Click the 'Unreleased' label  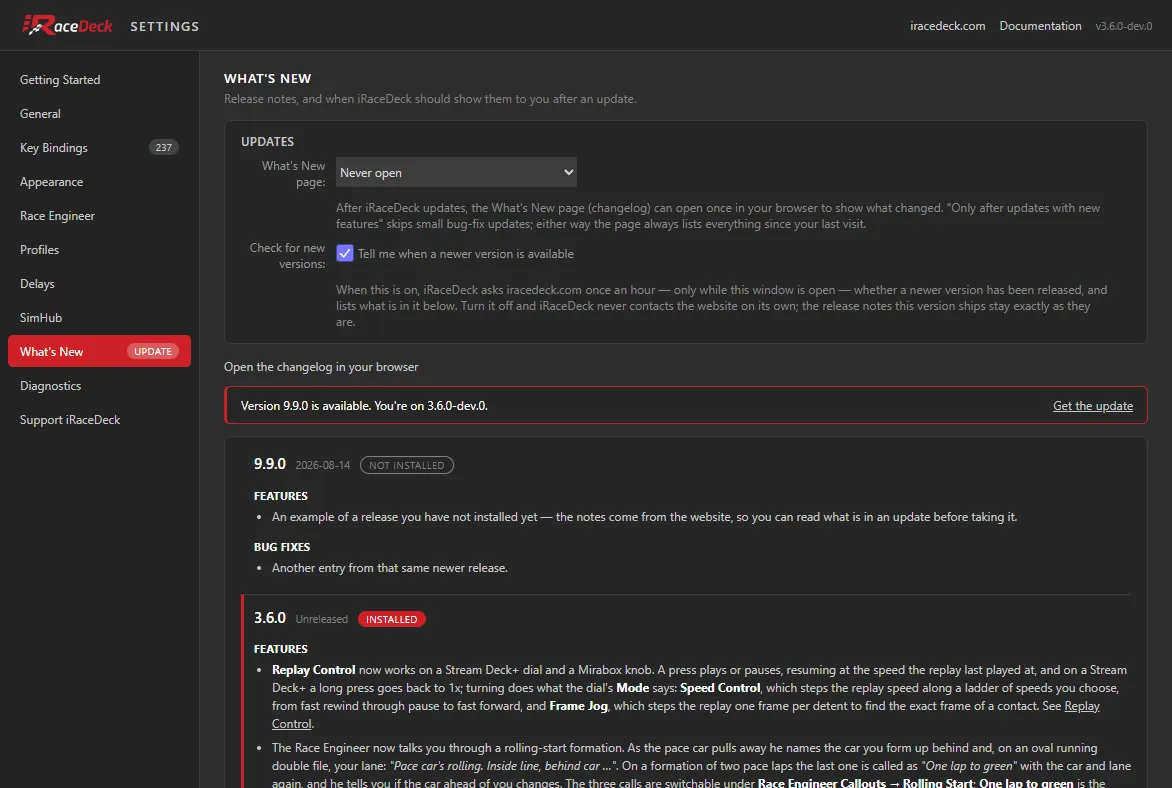[321, 619]
